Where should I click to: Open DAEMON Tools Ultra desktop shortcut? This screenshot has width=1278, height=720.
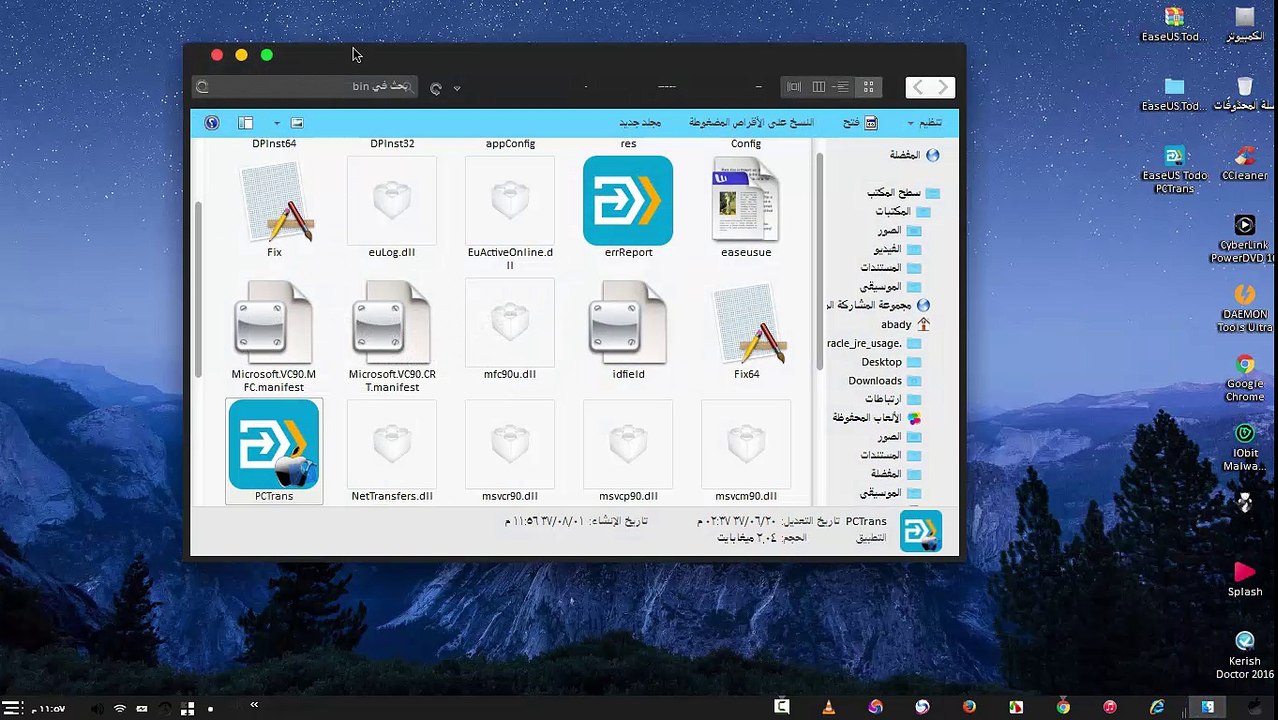(1245, 308)
